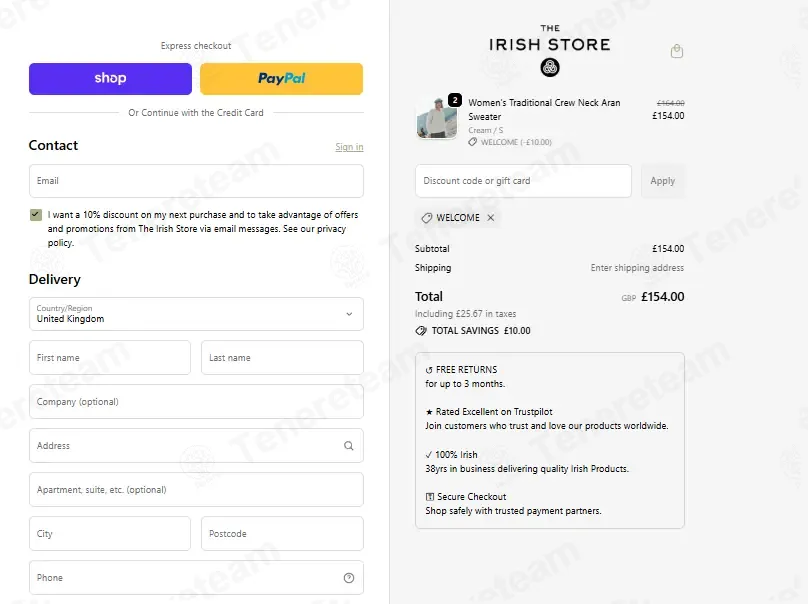Focus the Apartment, suite, etc. field
808x604 pixels.
196,490
